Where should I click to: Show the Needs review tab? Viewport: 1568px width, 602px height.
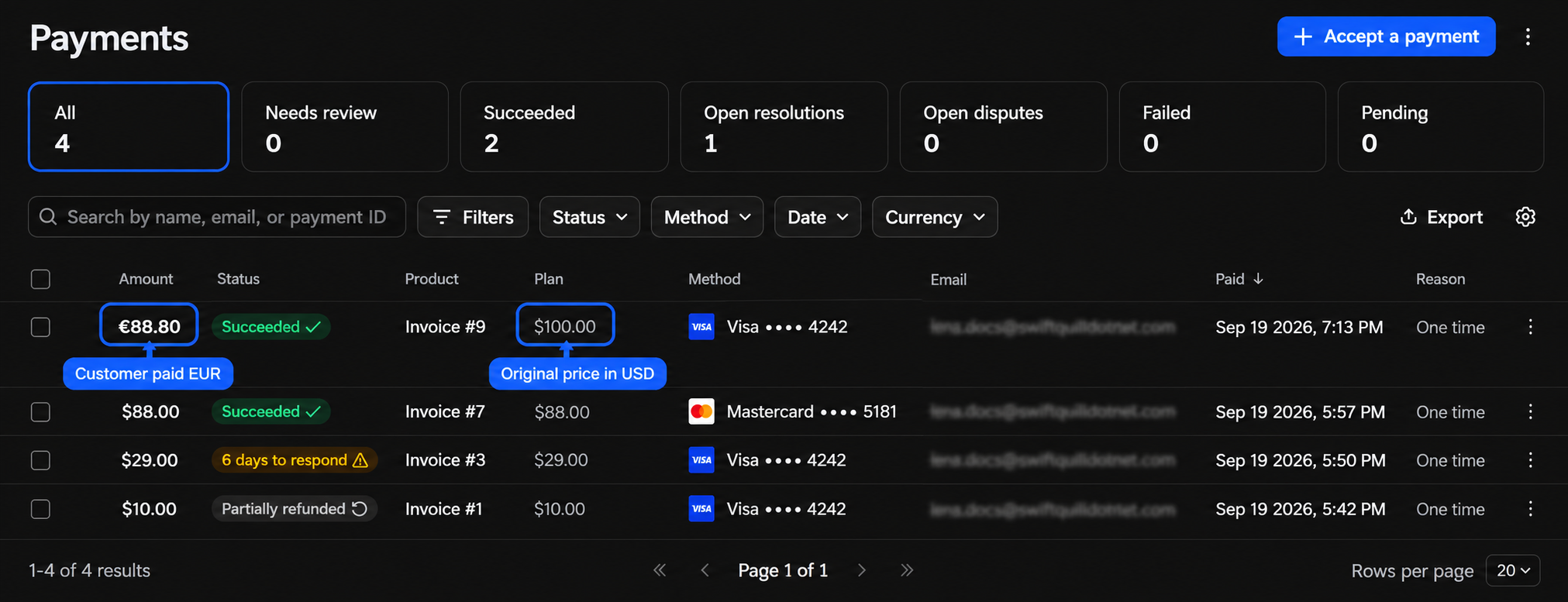345,127
